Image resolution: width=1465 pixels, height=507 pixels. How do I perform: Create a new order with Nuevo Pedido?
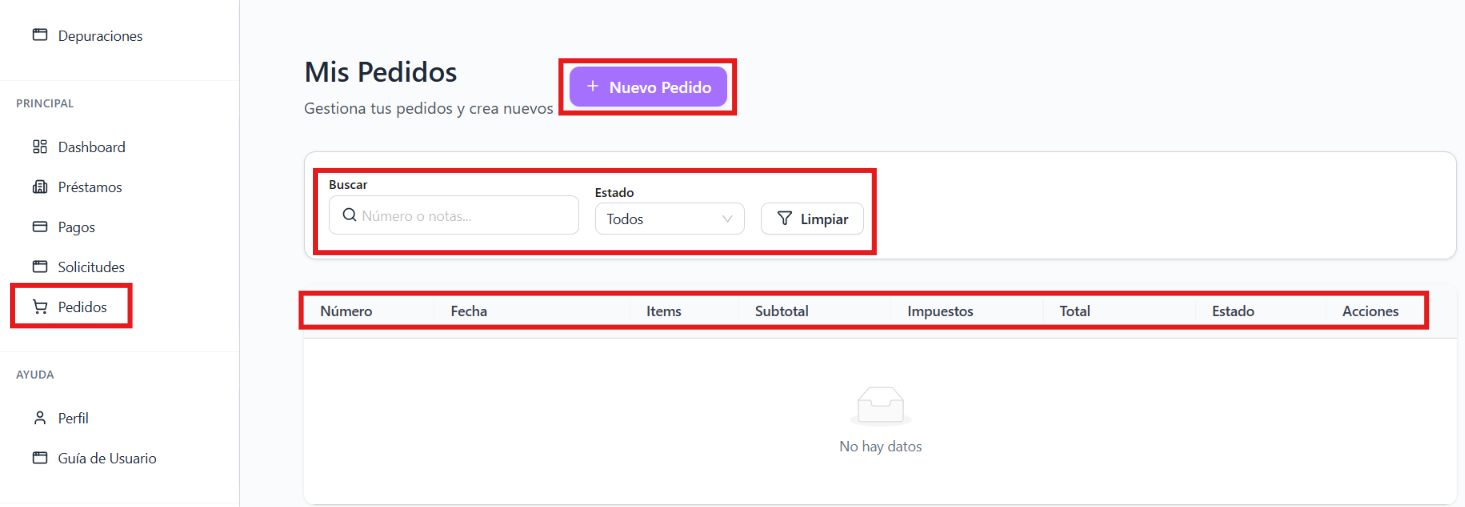(648, 87)
